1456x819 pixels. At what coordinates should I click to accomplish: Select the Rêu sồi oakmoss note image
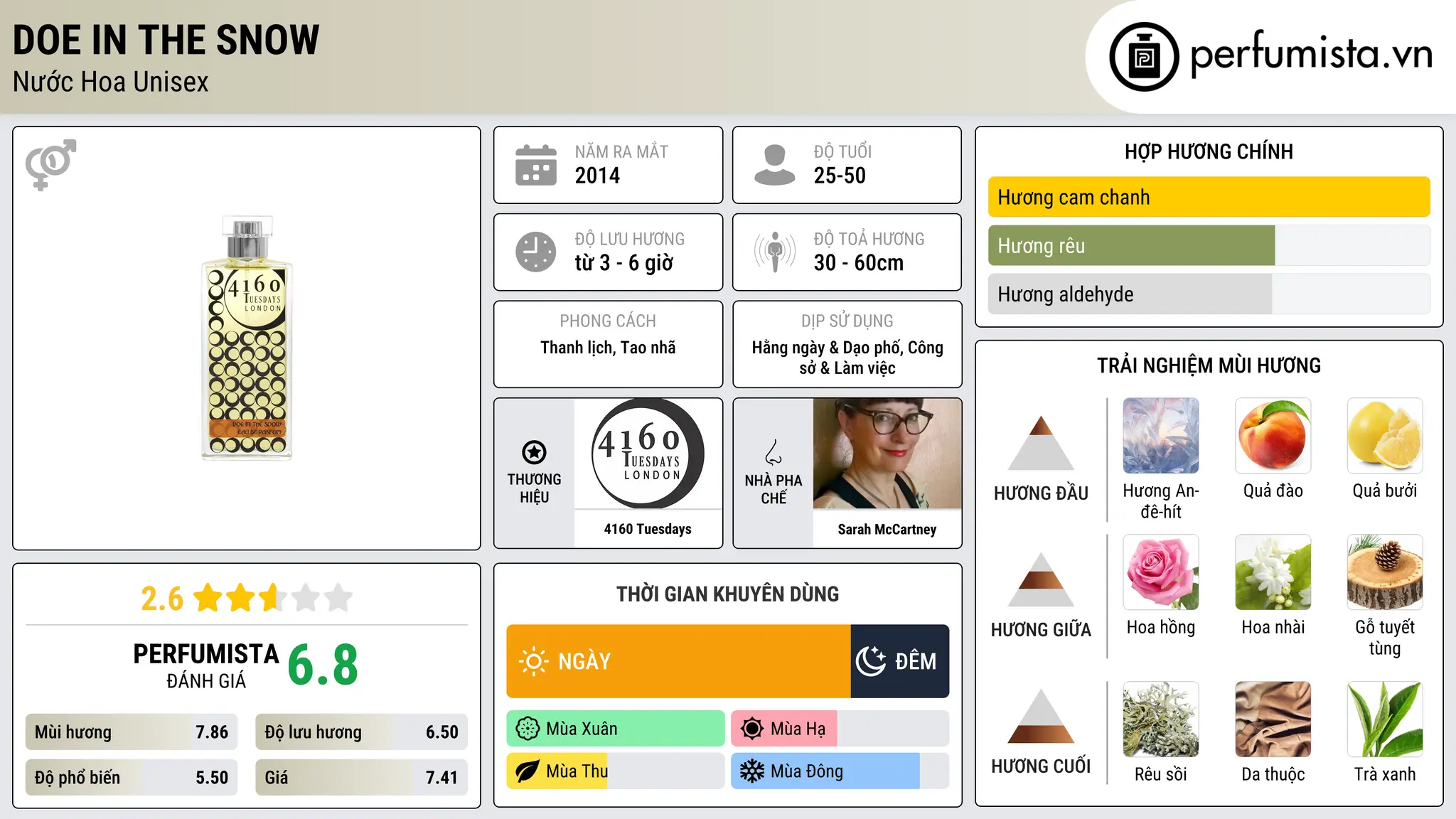coord(1161,719)
